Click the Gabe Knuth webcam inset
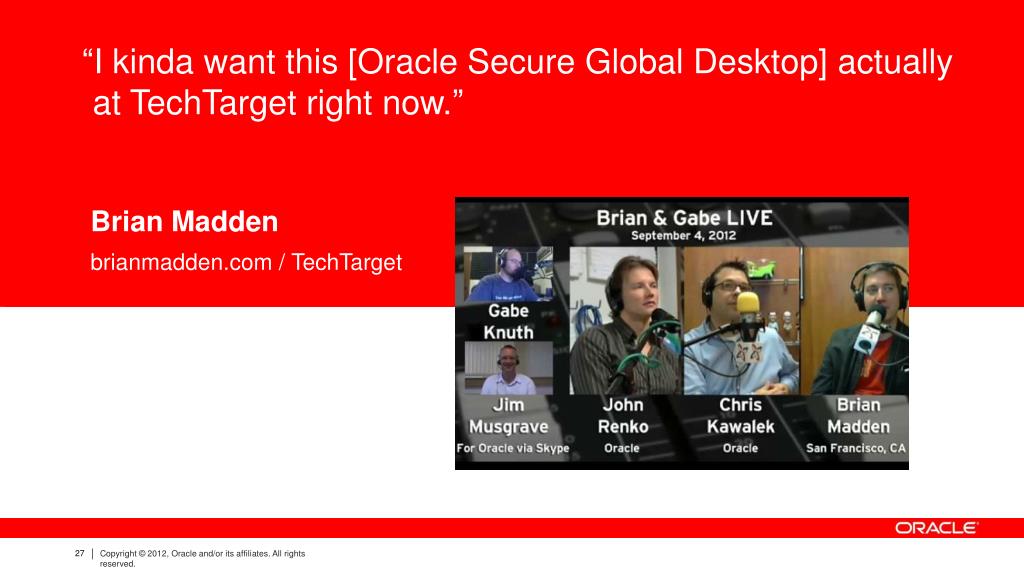The height and width of the screenshot is (576, 1024). click(508, 274)
